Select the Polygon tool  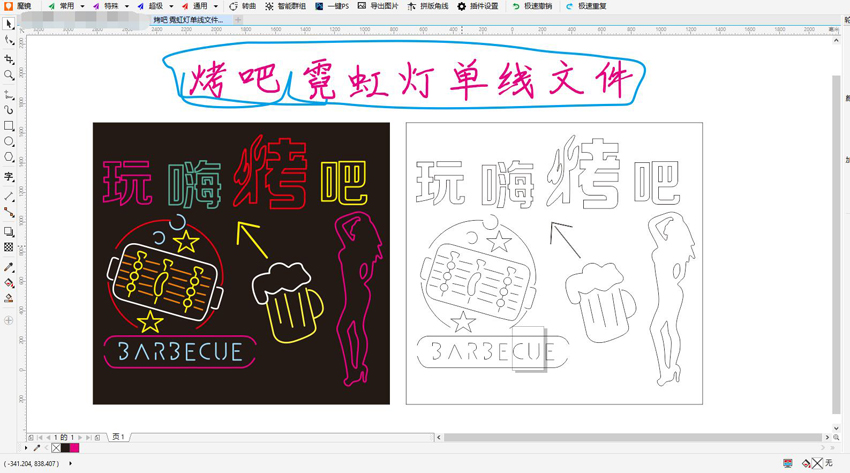point(9,157)
